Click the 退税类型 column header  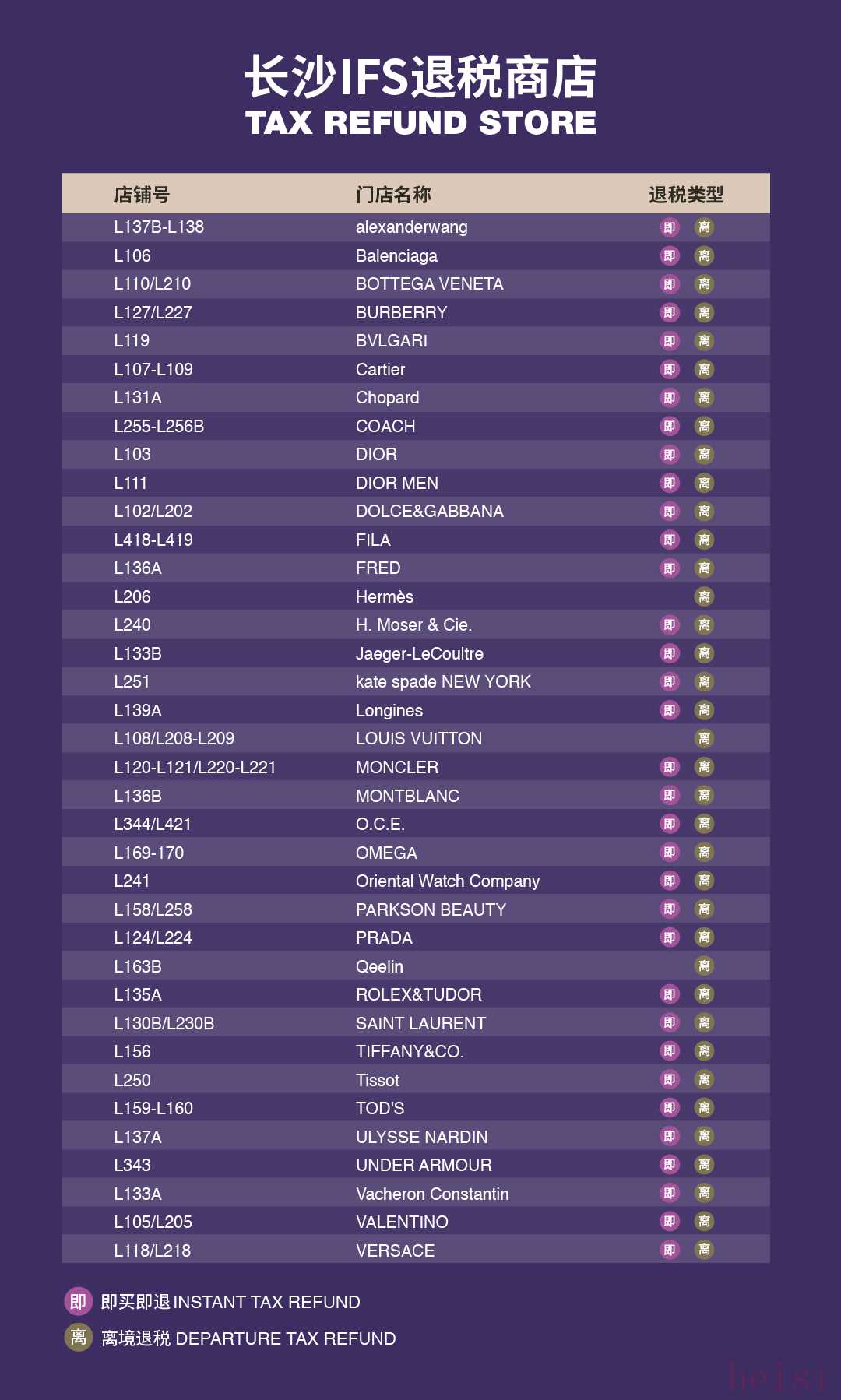[x=686, y=195]
